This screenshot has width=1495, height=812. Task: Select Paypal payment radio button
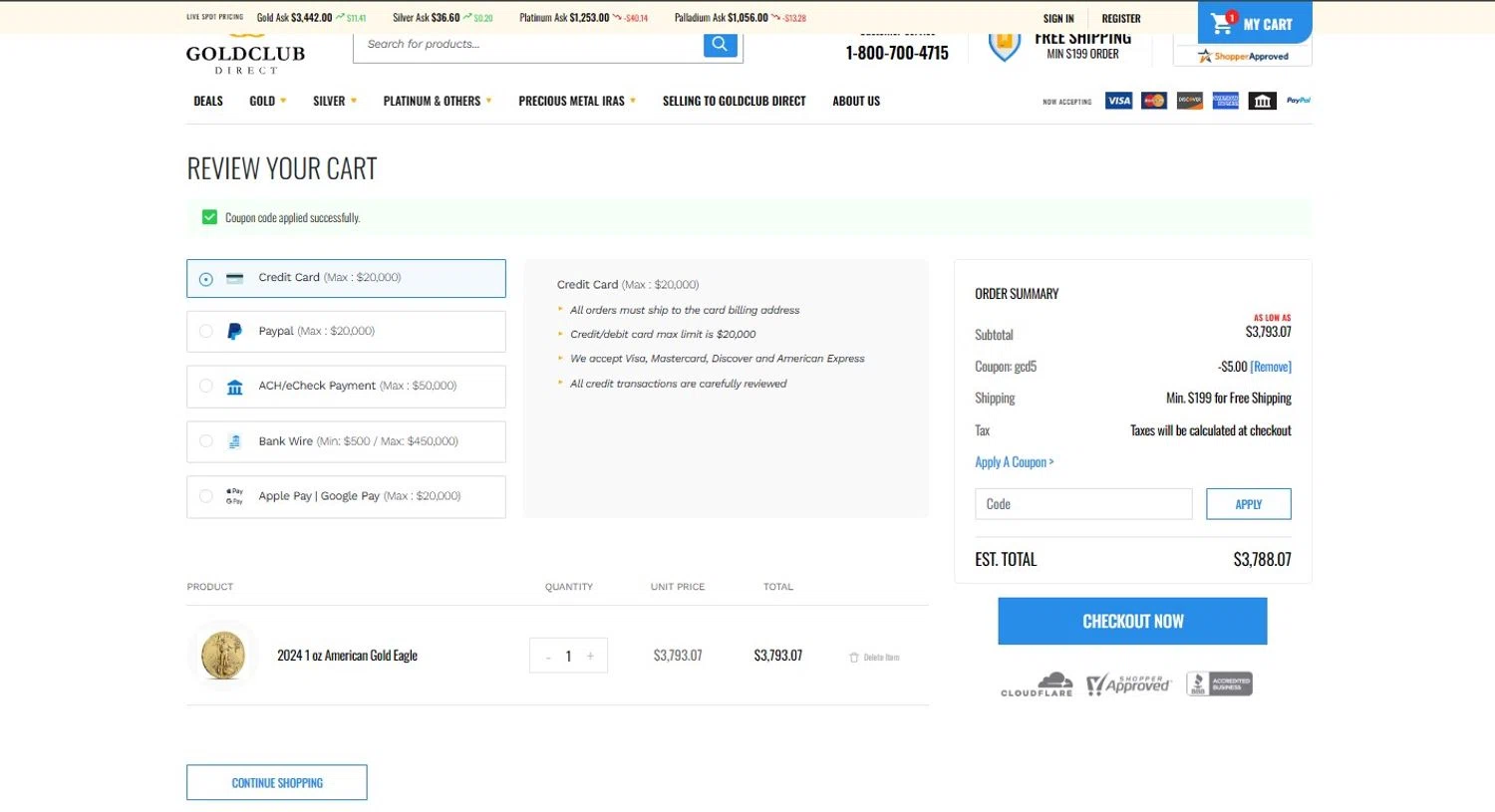pyautogui.click(x=206, y=332)
